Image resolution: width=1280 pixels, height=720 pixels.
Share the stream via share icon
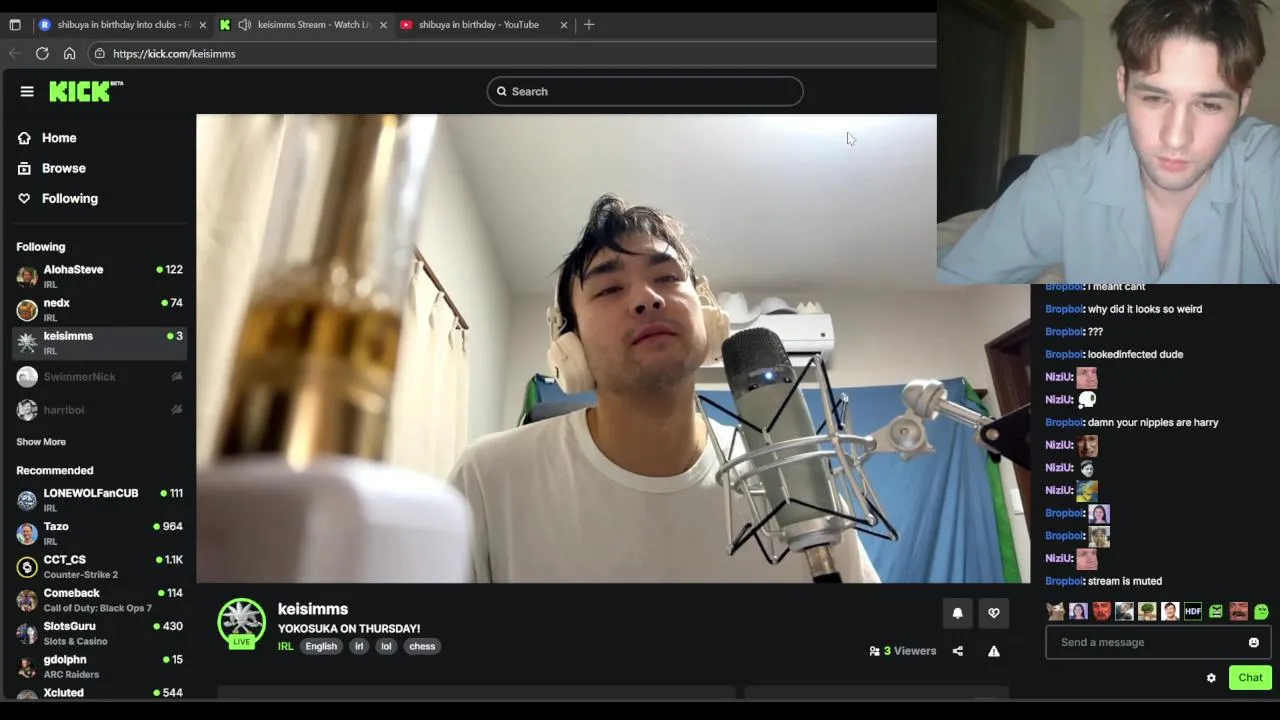958,651
